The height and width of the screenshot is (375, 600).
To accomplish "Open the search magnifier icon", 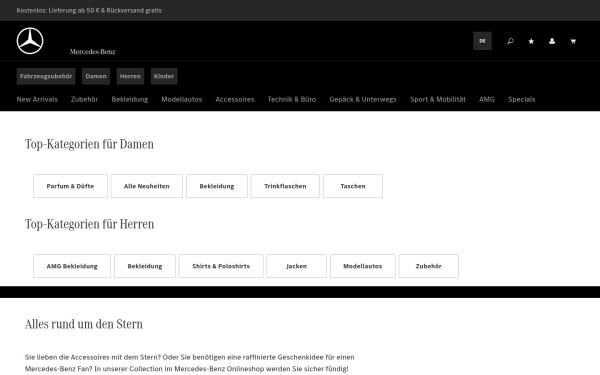I will [510, 41].
